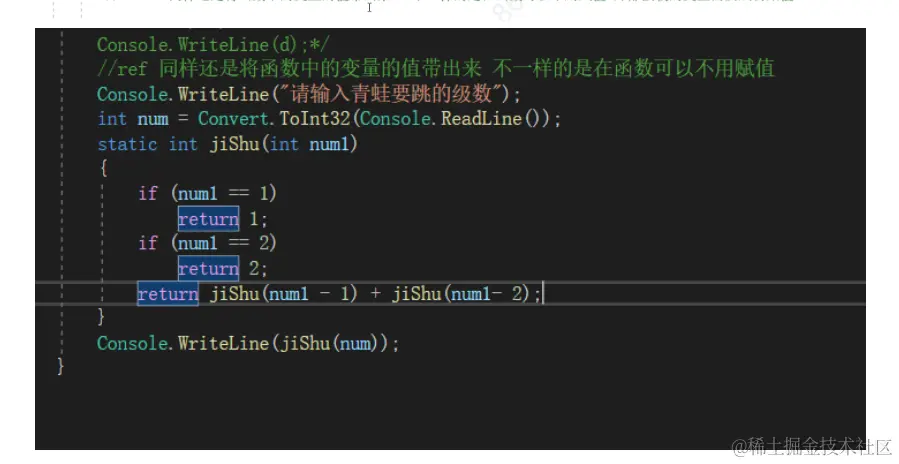Click 'return' on the recursive call line
This screenshot has height=464, width=899.
pos(168,294)
